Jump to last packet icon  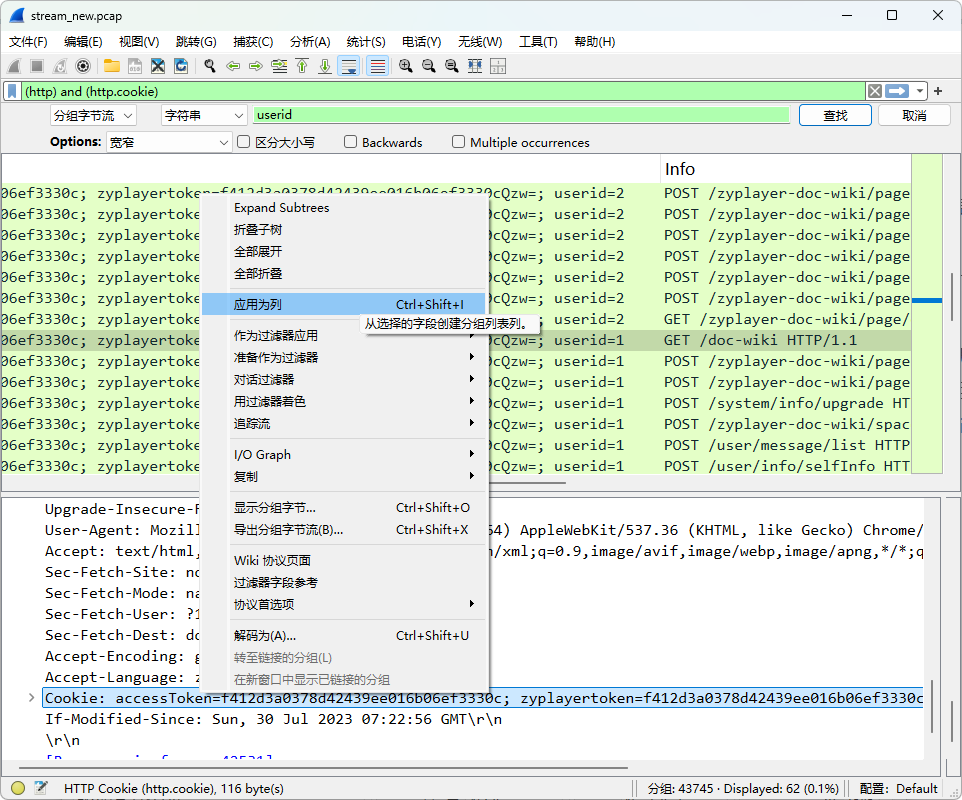coord(325,66)
